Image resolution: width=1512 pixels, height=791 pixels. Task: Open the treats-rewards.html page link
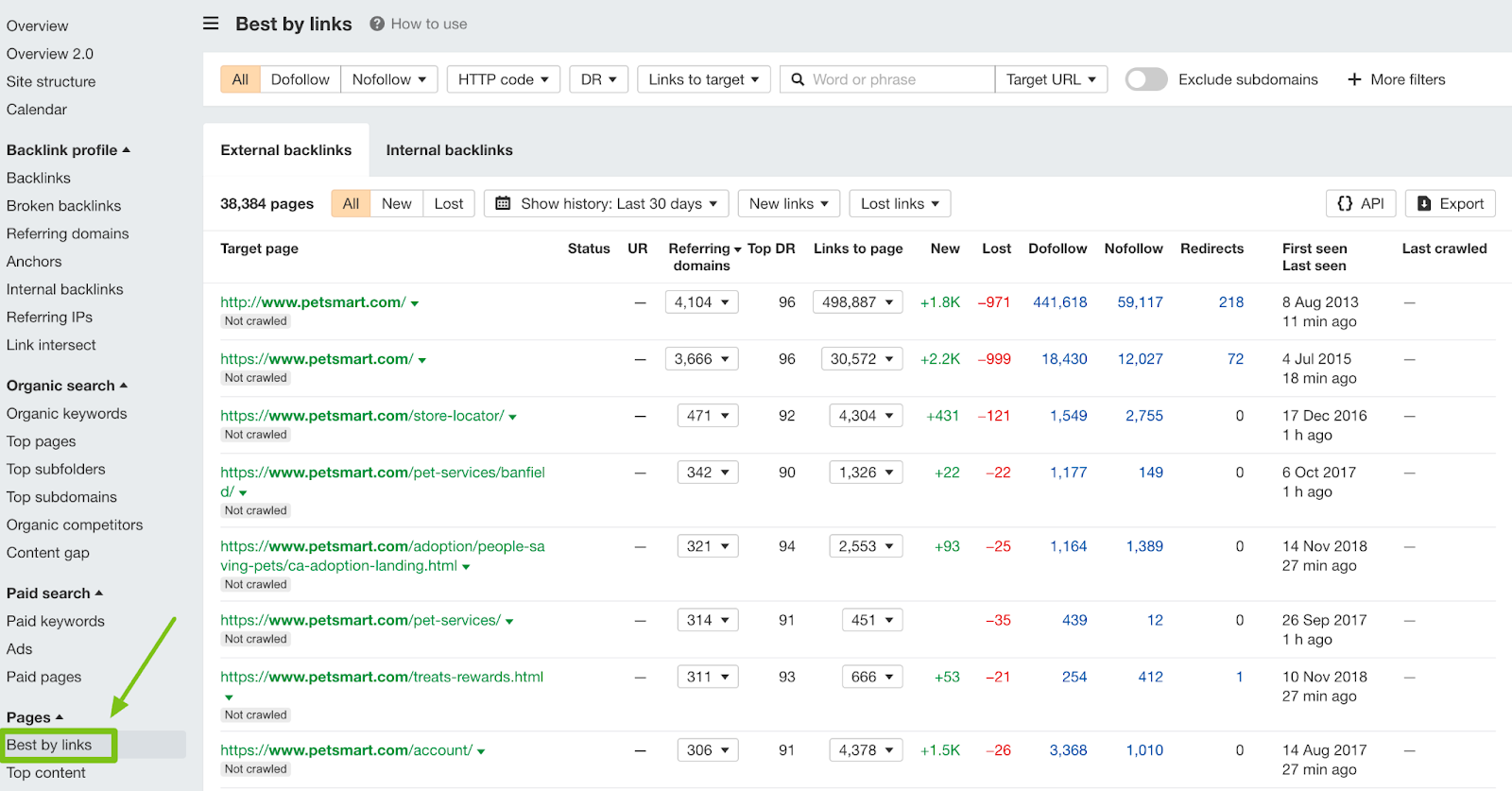click(x=382, y=677)
